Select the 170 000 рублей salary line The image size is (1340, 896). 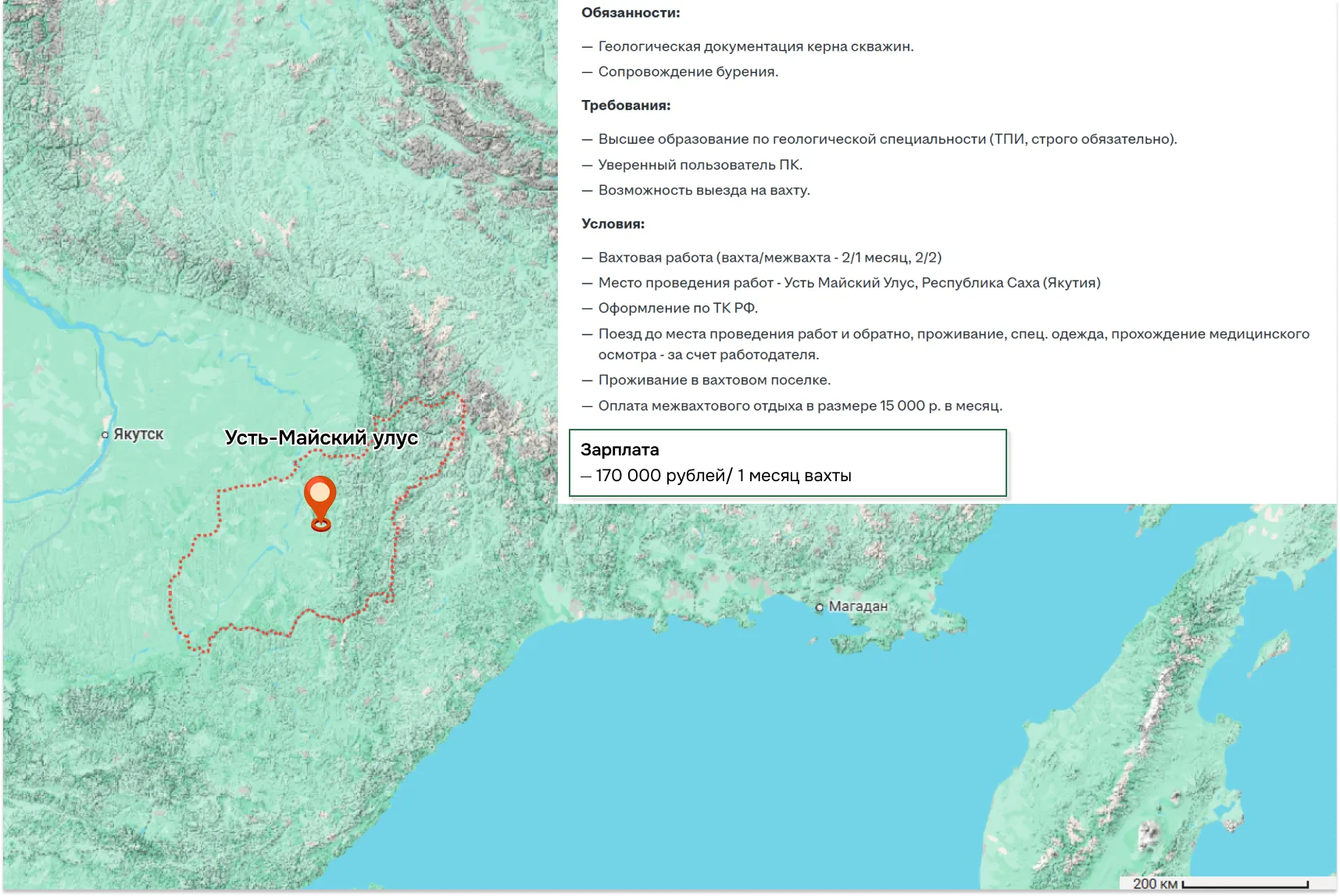[723, 476]
